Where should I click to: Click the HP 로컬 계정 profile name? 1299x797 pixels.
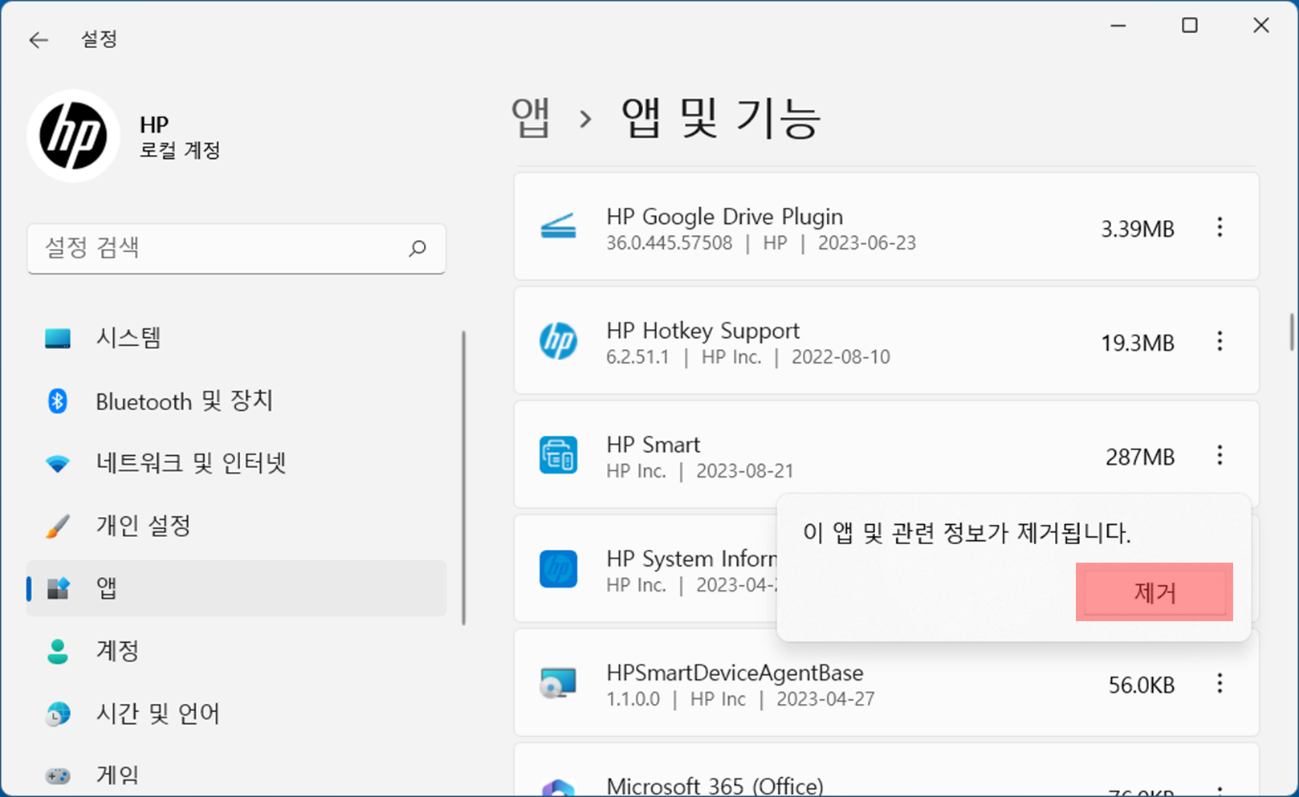pos(180,138)
